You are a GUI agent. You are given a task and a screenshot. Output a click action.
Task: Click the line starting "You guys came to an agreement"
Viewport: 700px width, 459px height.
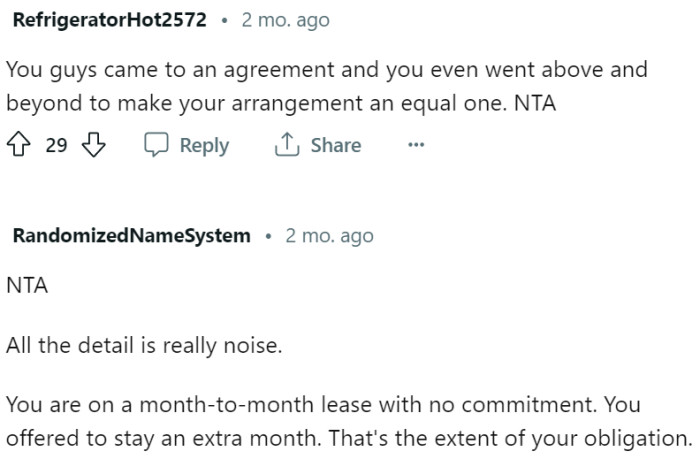pyautogui.click(x=326, y=71)
